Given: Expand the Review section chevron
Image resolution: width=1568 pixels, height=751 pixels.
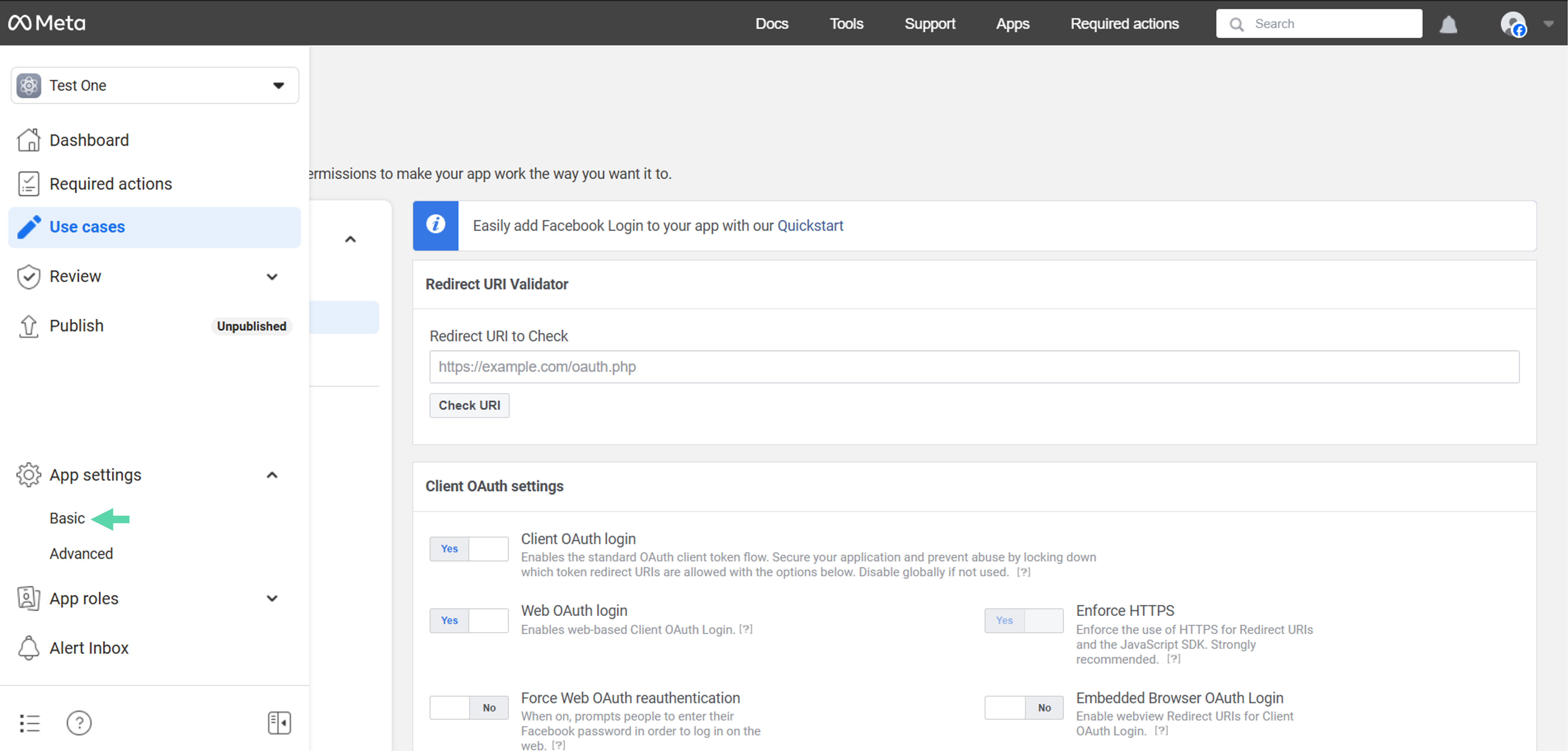Looking at the screenshot, I should tap(272, 277).
